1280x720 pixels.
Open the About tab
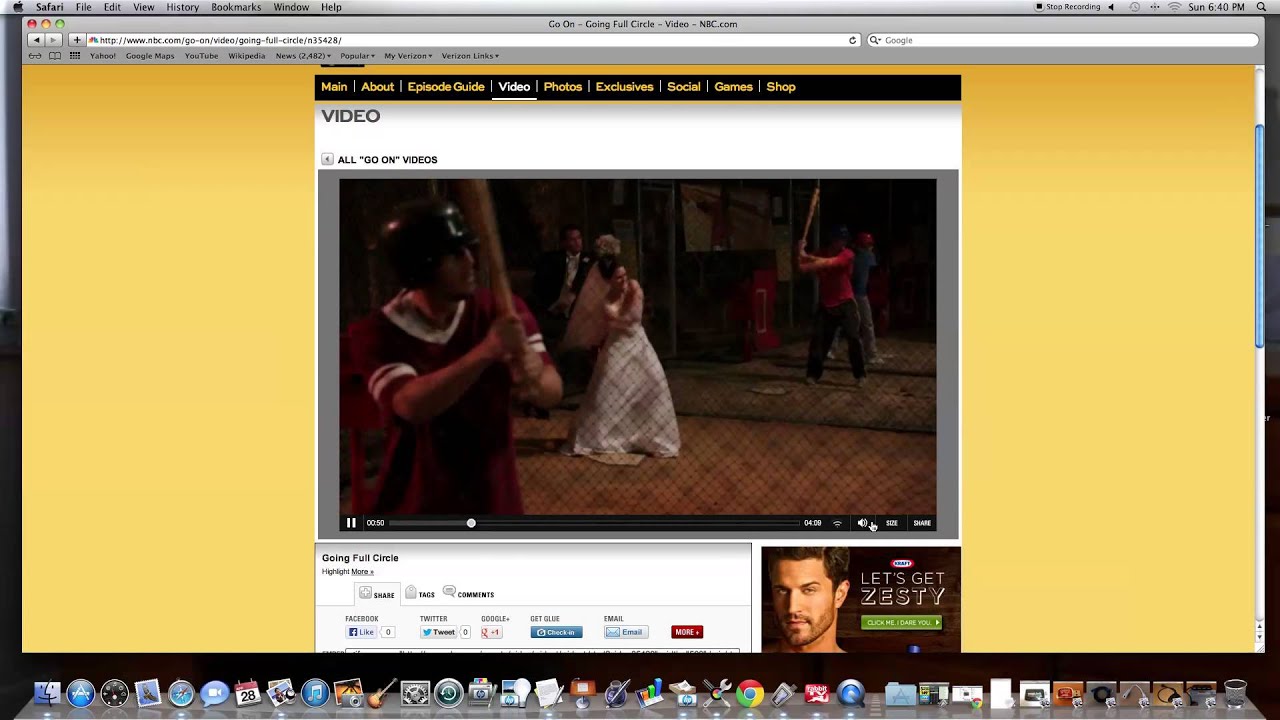pyautogui.click(x=377, y=87)
